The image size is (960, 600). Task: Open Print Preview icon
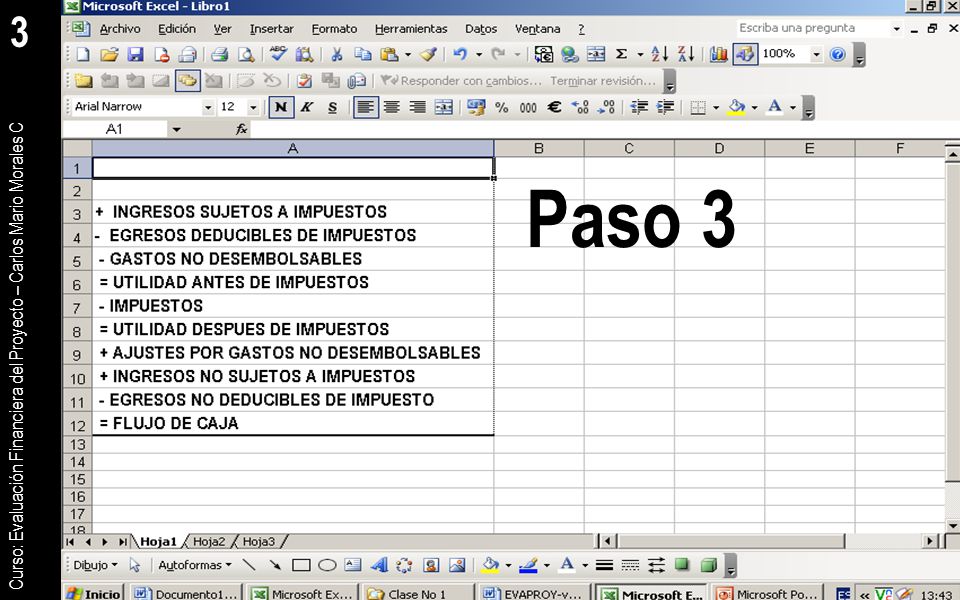tap(246, 54)
